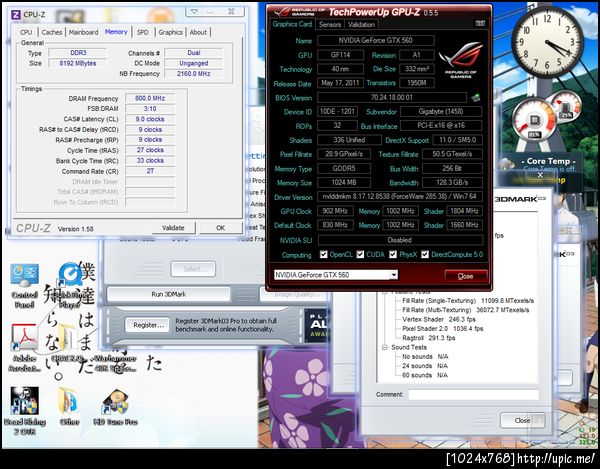The width and height of the screenshot is (600, 469).
Task: Click the Register... button in 3DMark03
Action: (x=148, y=325)
